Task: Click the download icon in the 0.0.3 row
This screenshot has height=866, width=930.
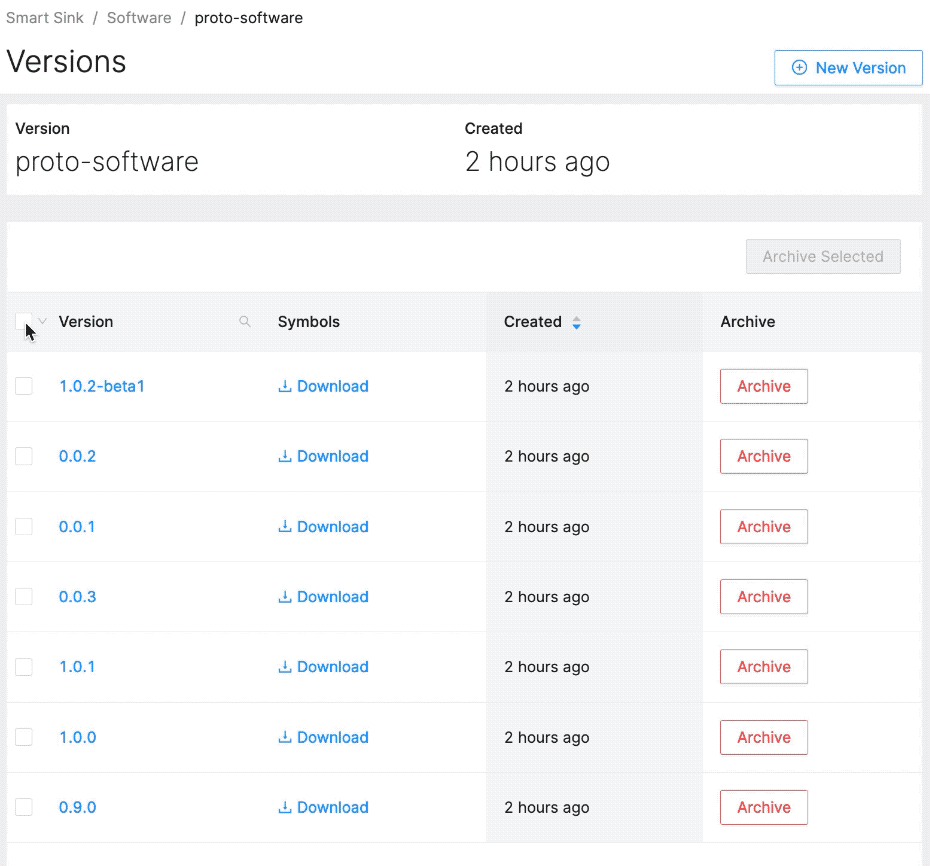Action: point(285,597)
